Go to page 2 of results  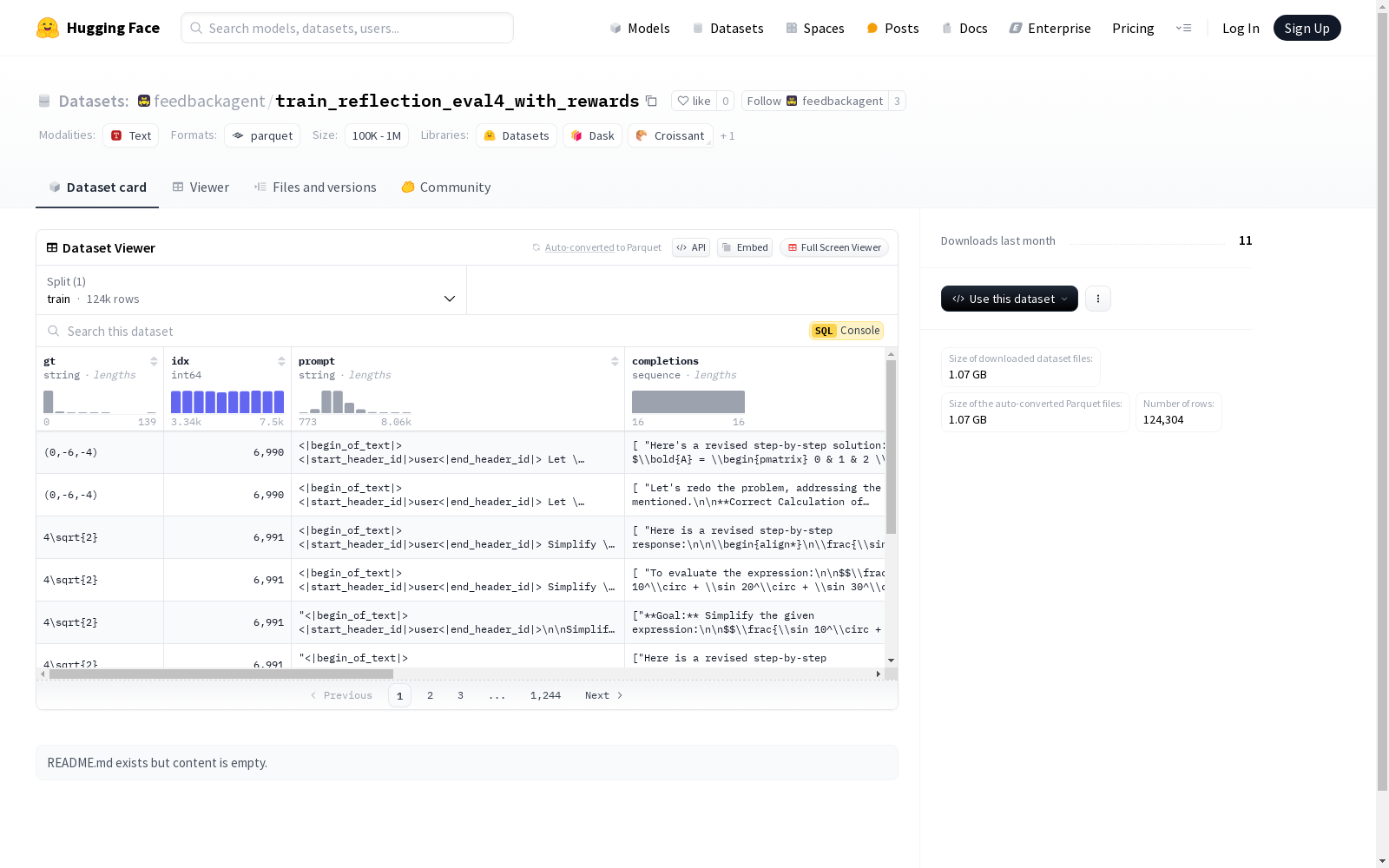pos(430,695)
